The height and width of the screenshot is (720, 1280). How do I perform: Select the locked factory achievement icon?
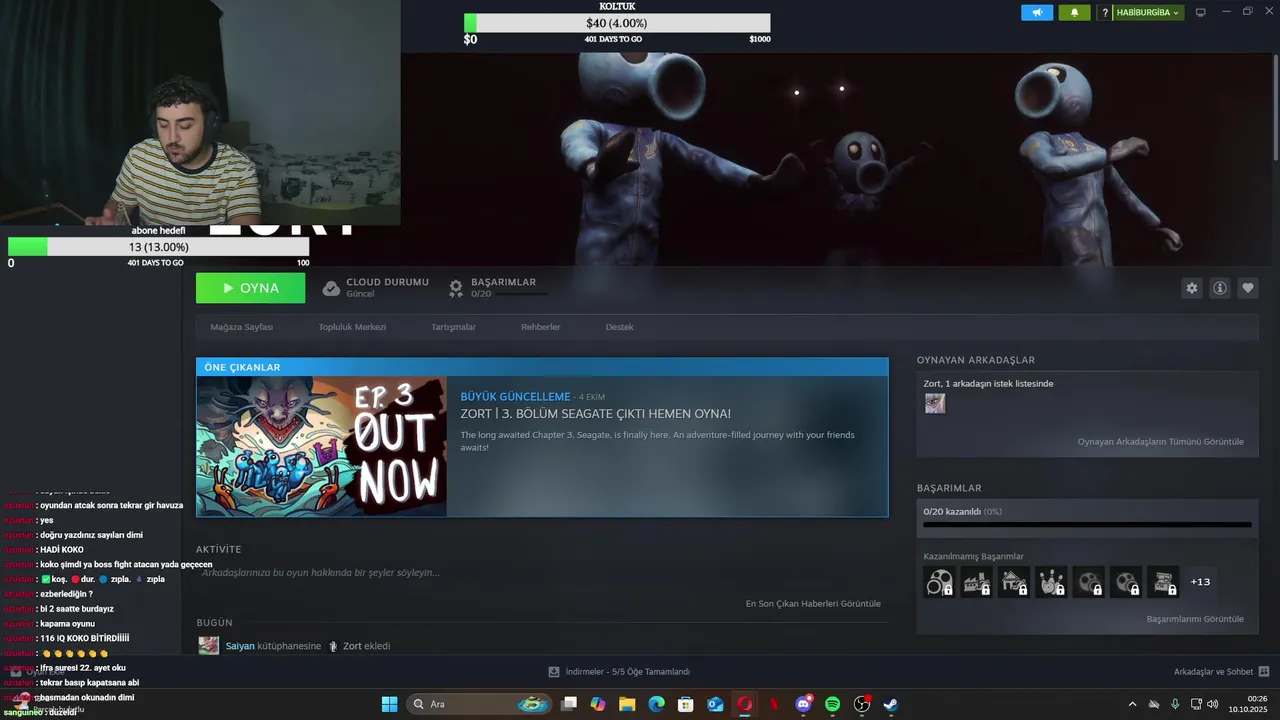pos(977,581)
